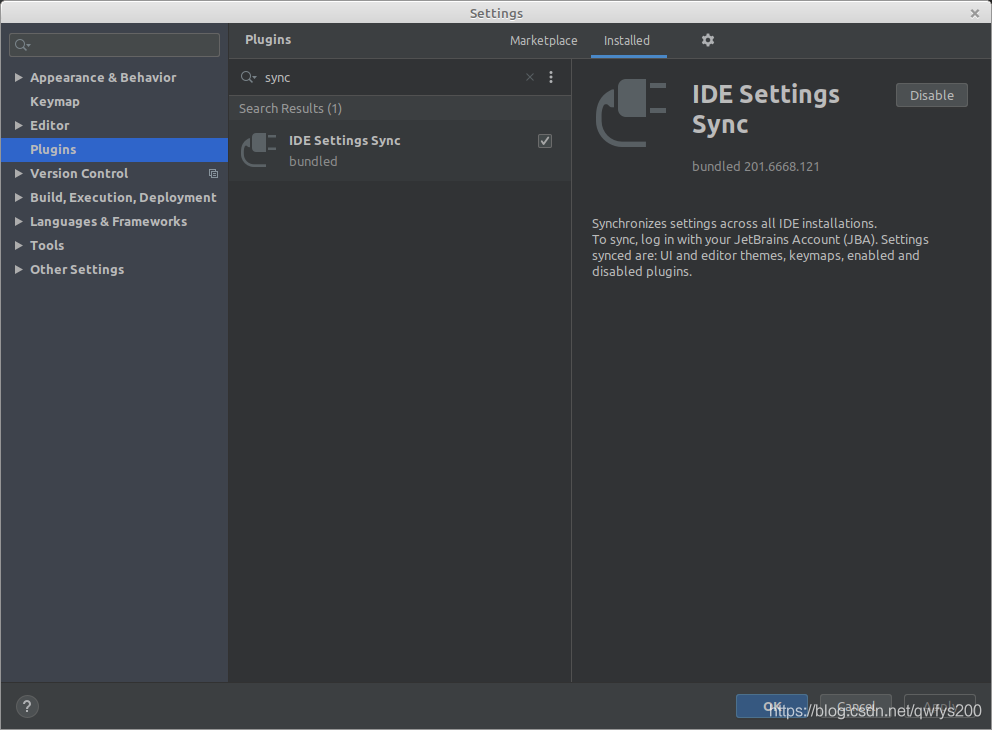Click the Appearance & Behavior label
Viewport: 992px width, 730px height.
[x=103, y=77]
